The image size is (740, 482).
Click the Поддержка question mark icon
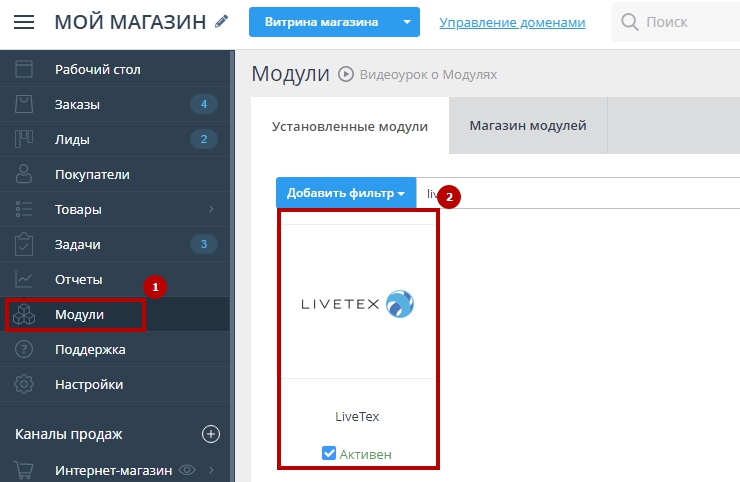[24, 349]
